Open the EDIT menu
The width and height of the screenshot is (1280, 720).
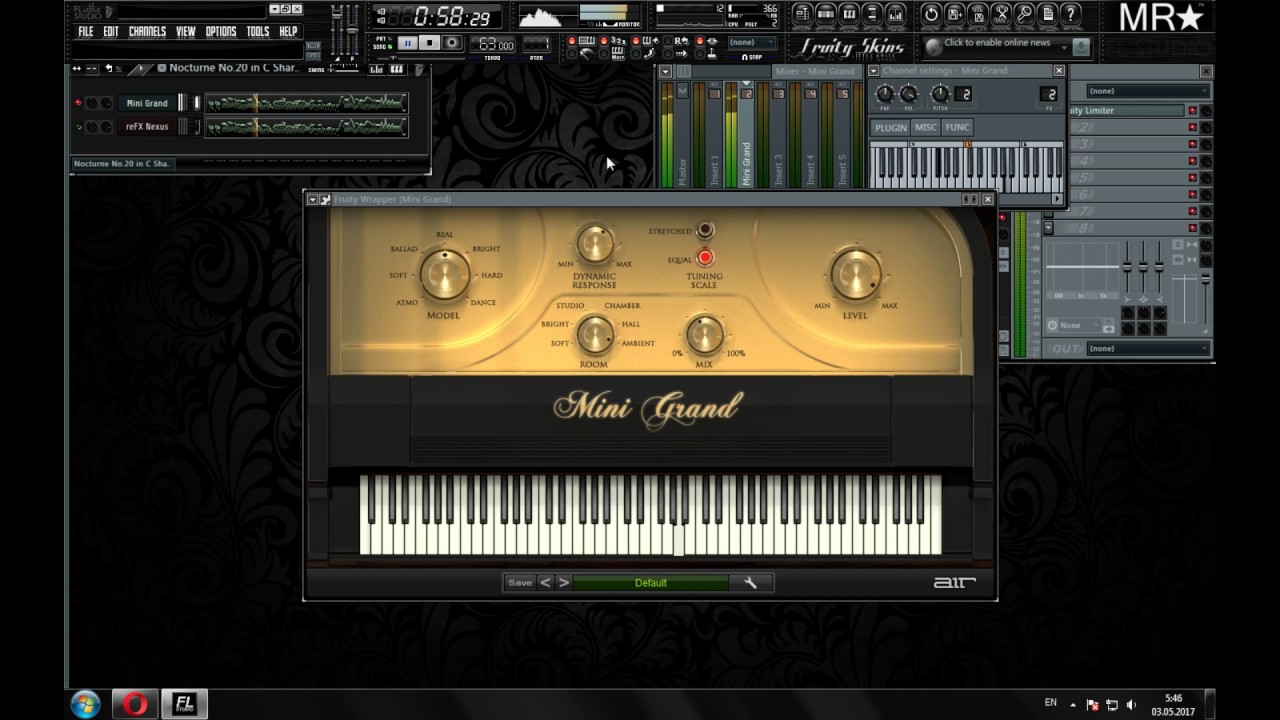(111, 31)
